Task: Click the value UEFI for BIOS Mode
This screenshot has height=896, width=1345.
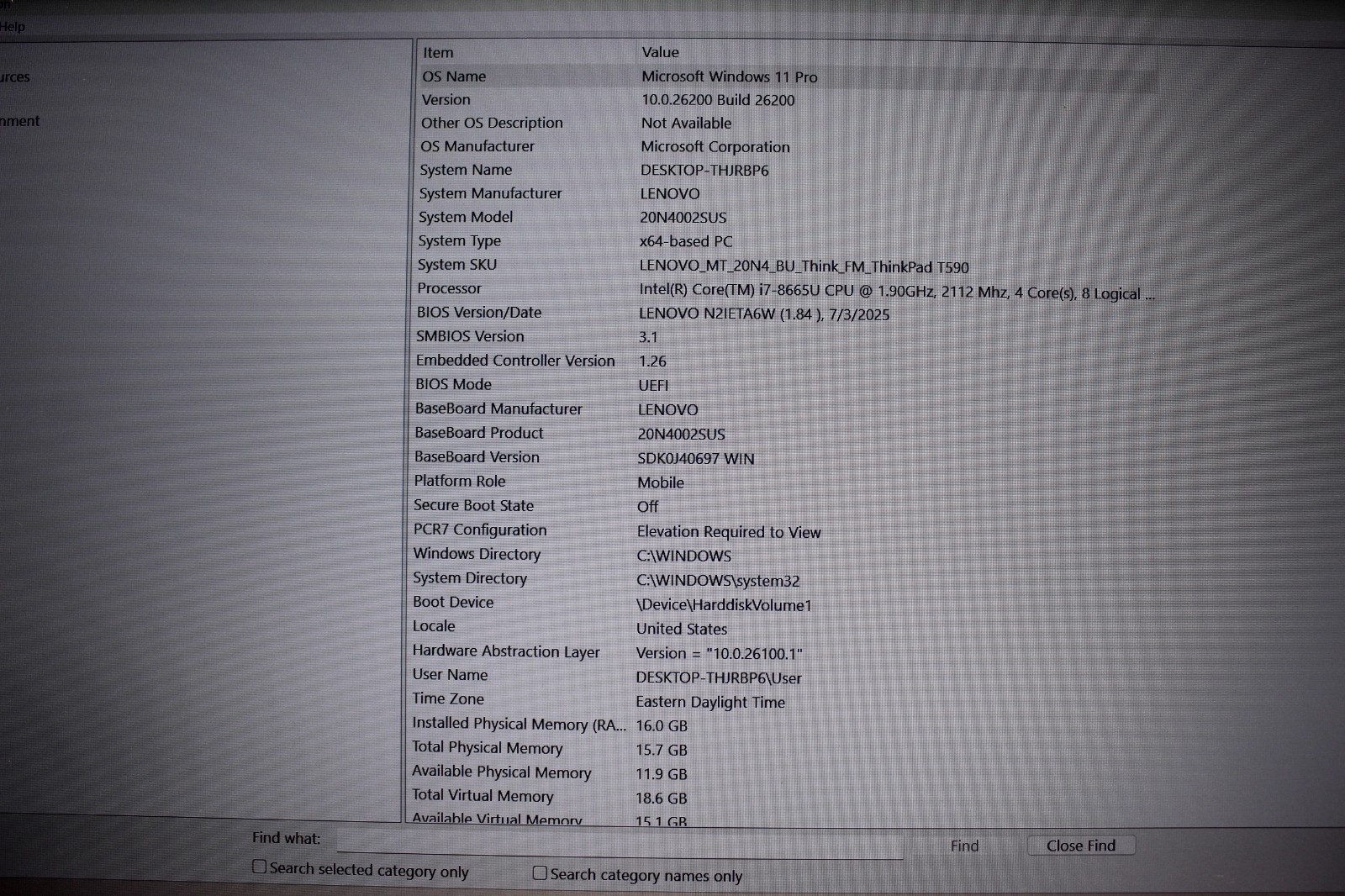Action: 653,386
